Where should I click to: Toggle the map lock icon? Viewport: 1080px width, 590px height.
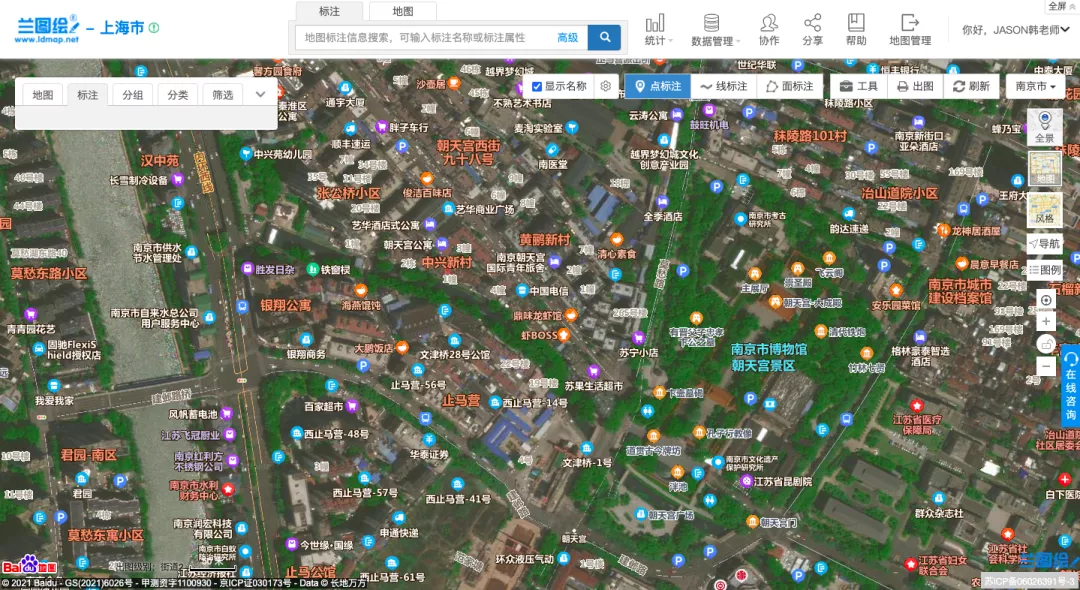(1046, 344)
